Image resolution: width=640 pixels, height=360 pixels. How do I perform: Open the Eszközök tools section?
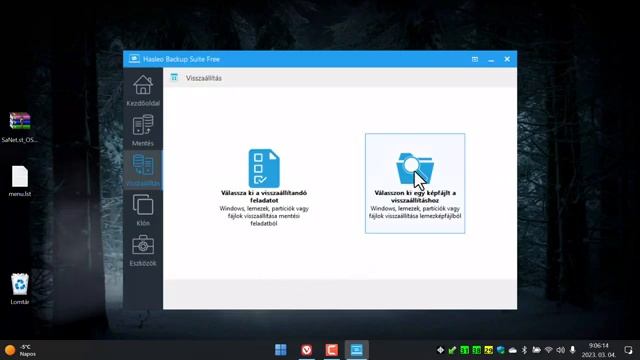pyautogui.click(x=143, y=250)
